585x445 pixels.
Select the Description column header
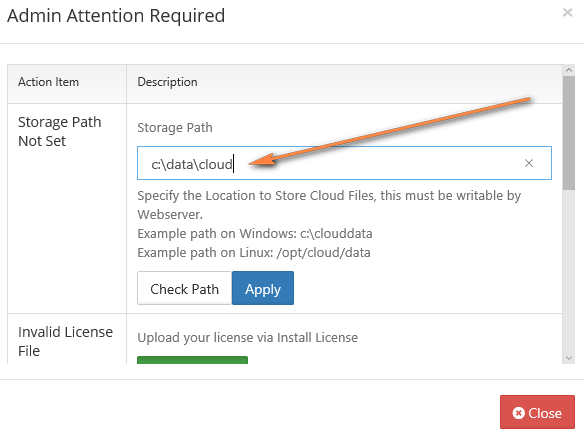168,82
